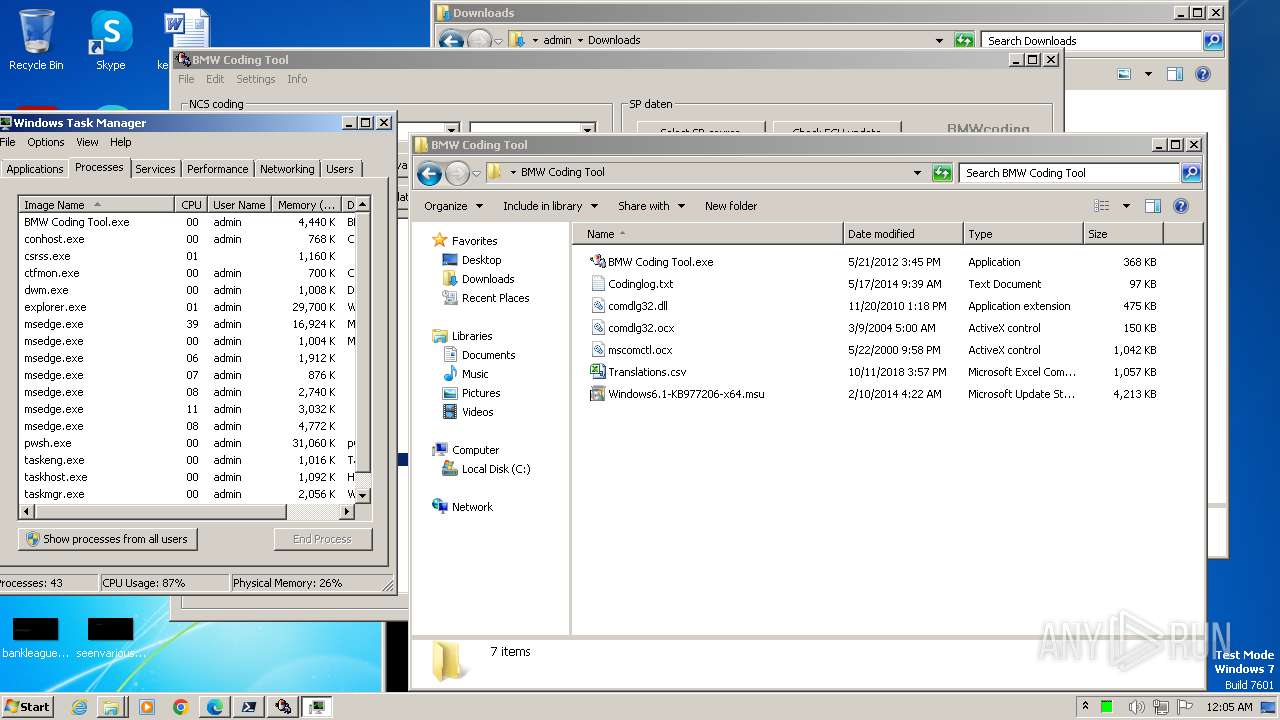
Task: Open Options menu in Task Manager
Action: click(x=46, y=142)
